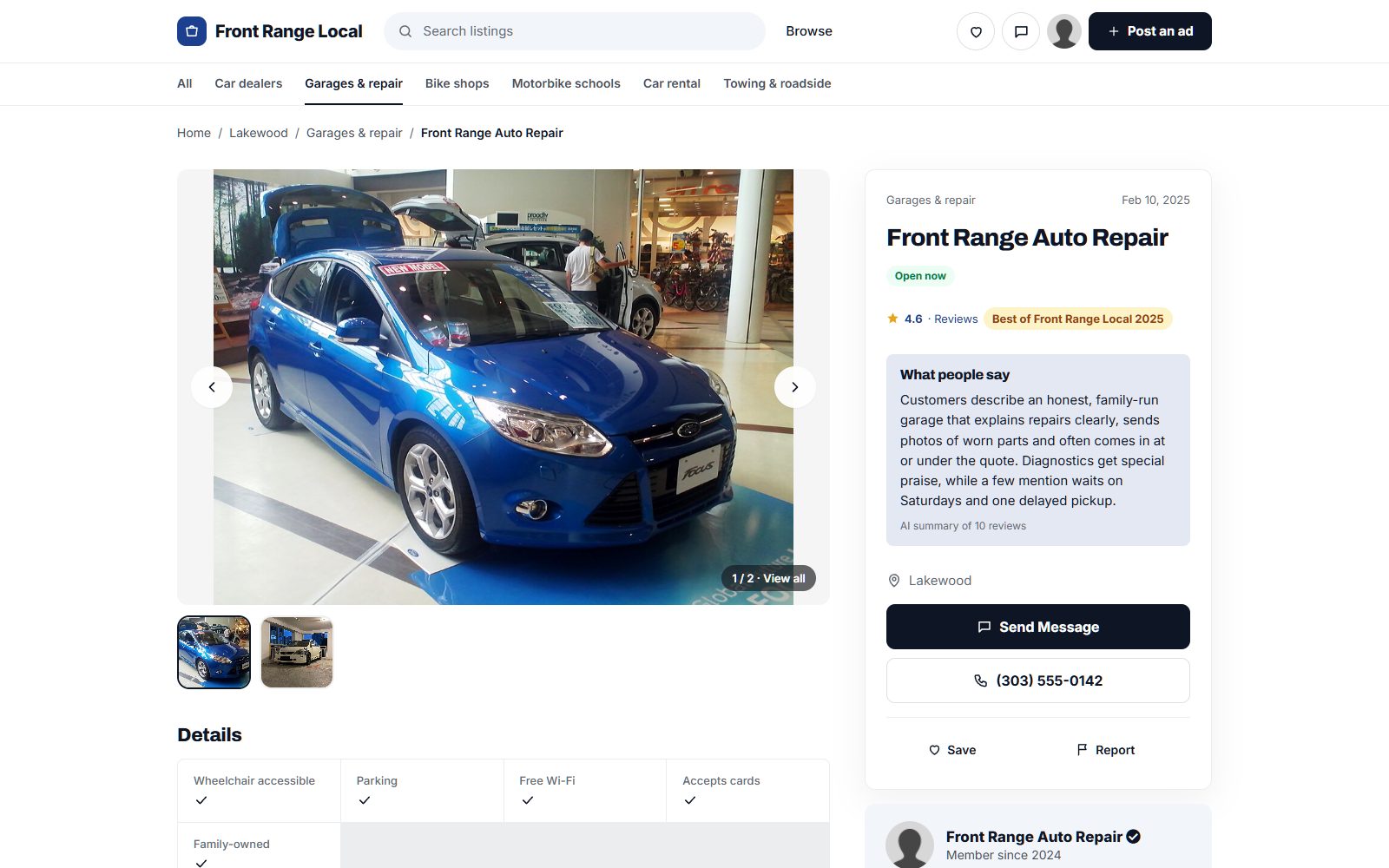Open the Car rental tab

(x=672, y=83)
